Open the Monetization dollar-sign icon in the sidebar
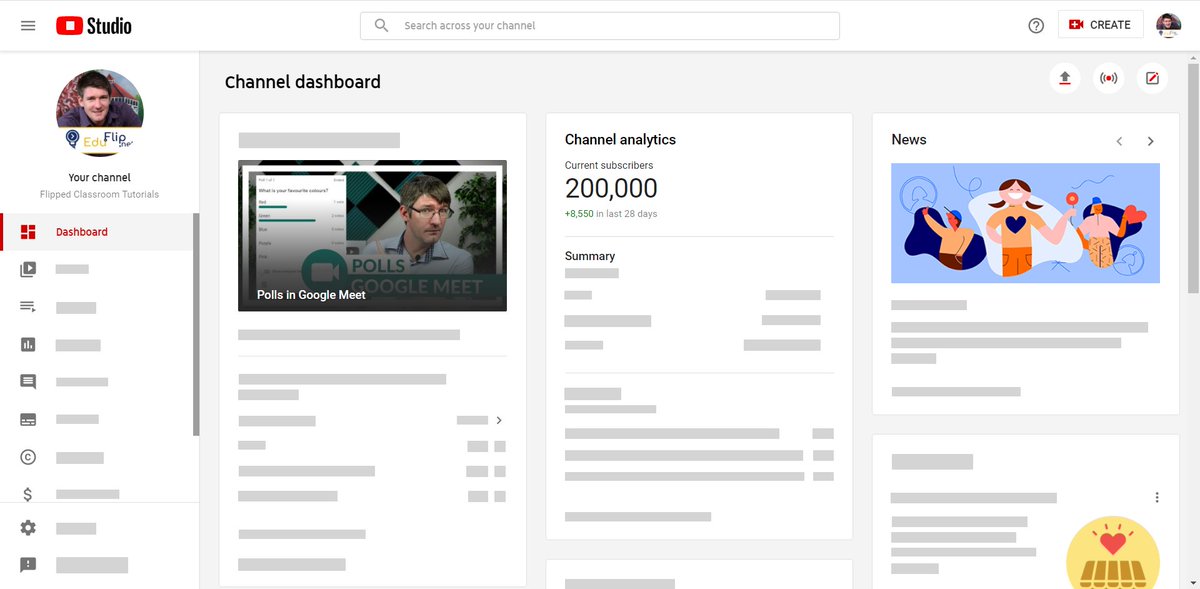 click(28, 494)
